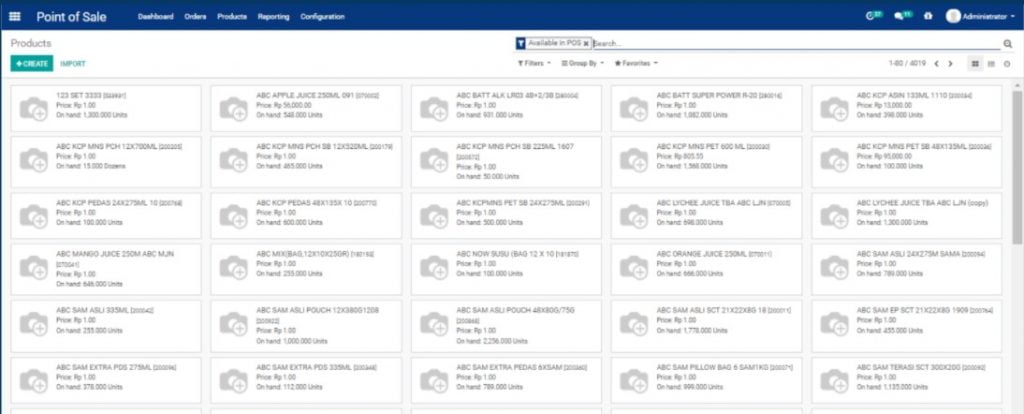Click the Search input field
The width and height of the screenshot is (1024, 414).
[x=790, y=44]
